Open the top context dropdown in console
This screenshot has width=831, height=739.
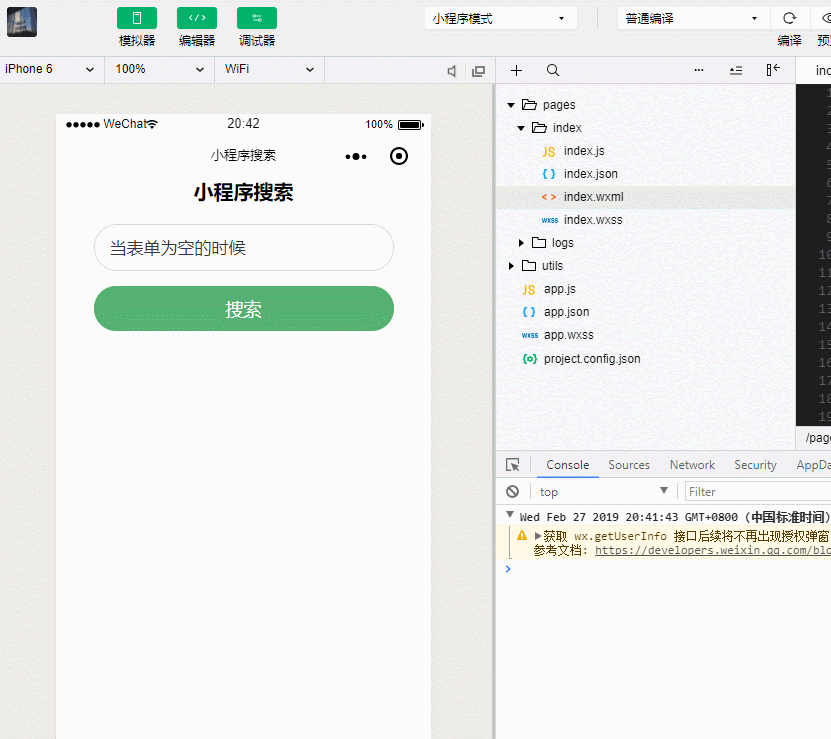point(603,491)
